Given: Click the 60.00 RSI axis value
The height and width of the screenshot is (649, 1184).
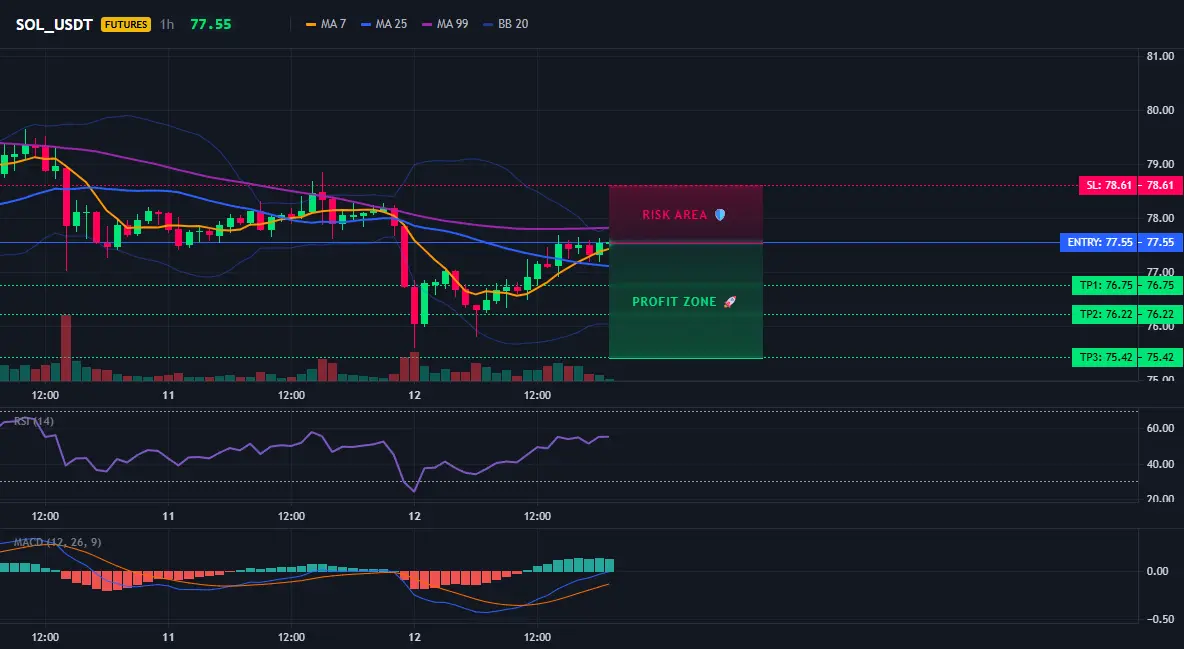Looking at the screenshot, I should pyautogui.click(x=1160, y=428).
